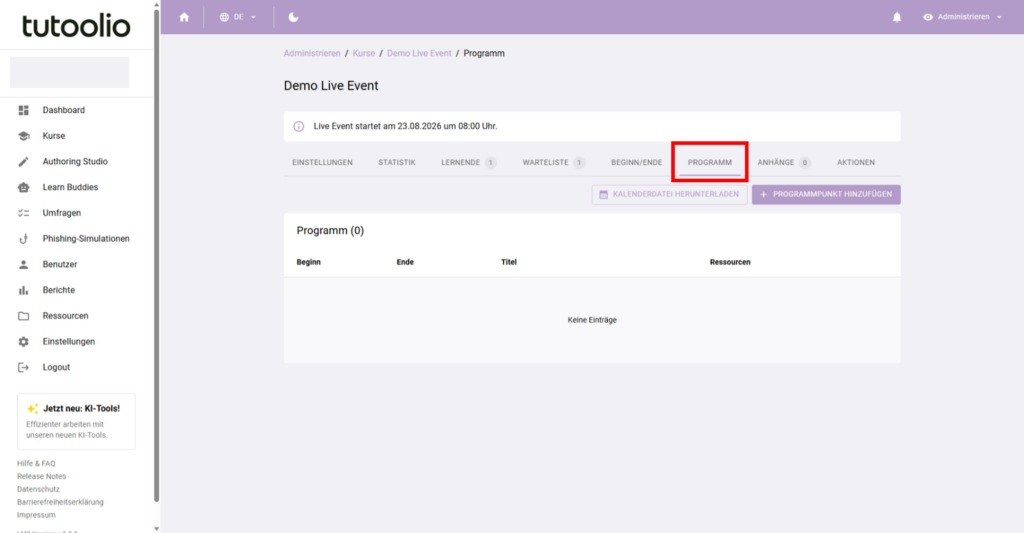Open the Release Notes link

pyautogui.click(x=41, y=477)
